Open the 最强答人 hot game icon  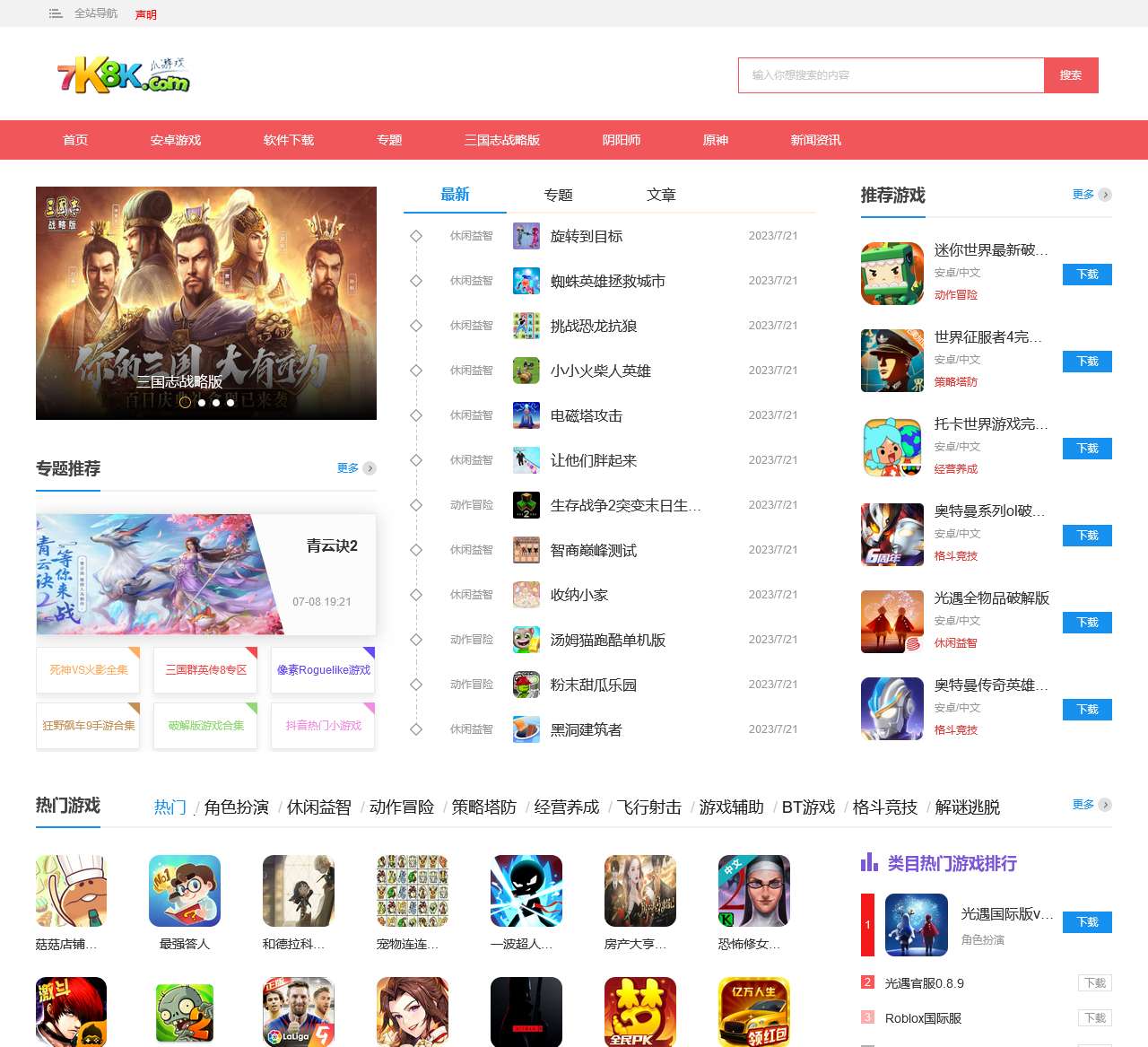pyautogui.click(x=185, y=891)
